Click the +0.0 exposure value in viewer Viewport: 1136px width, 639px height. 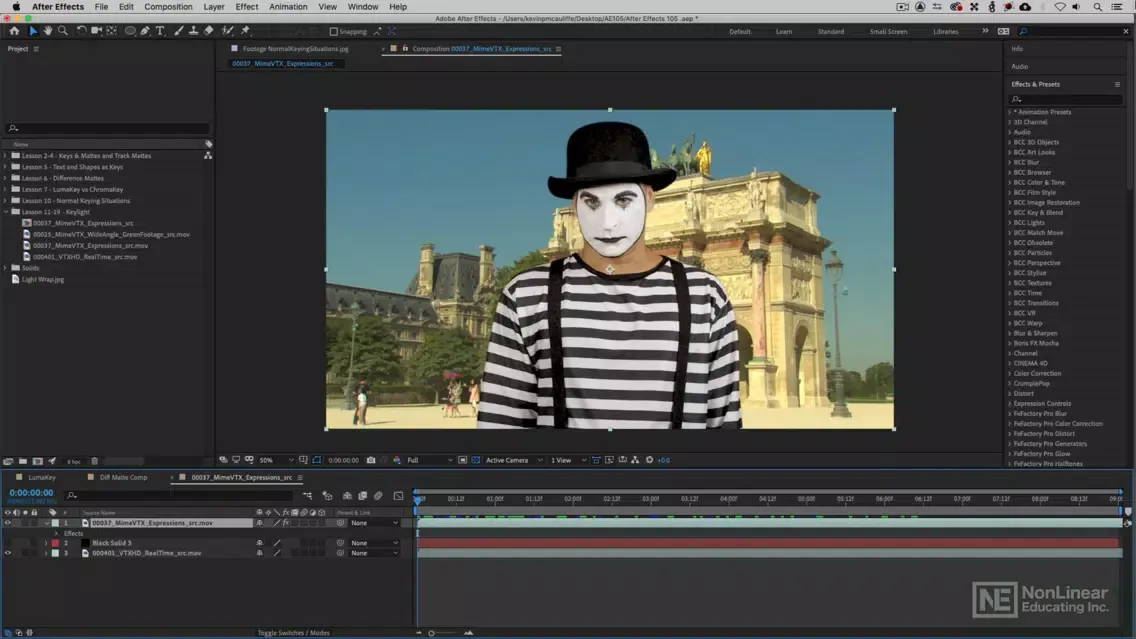[x=664, y=460]
